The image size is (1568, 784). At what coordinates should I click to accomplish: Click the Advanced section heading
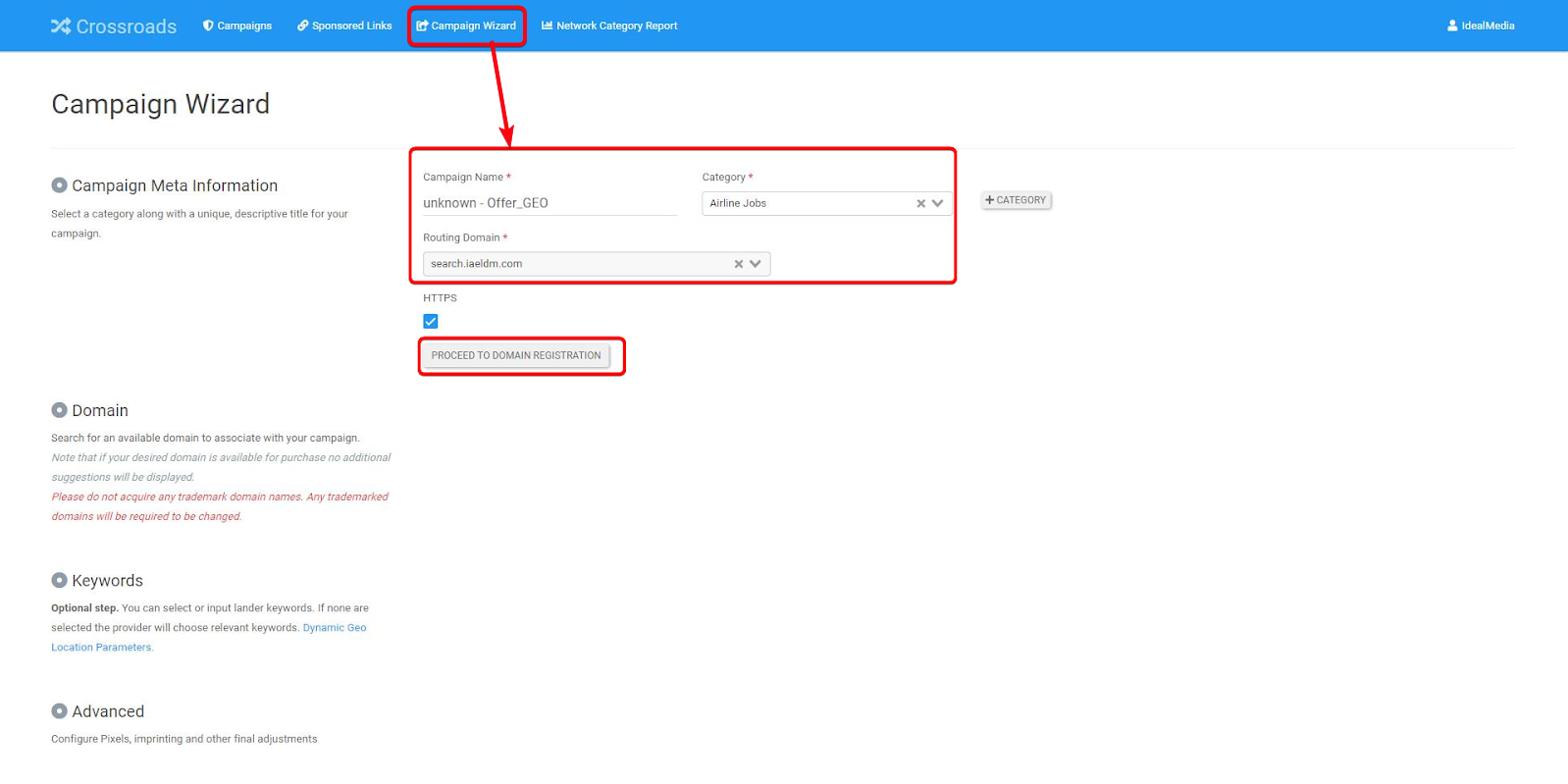(x=108, y=711)
